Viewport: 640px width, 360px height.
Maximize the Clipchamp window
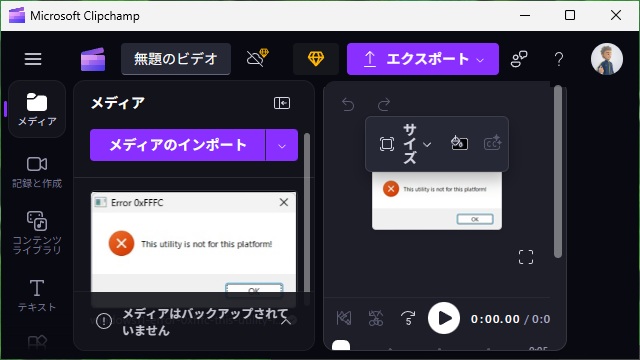coord(570,16)
